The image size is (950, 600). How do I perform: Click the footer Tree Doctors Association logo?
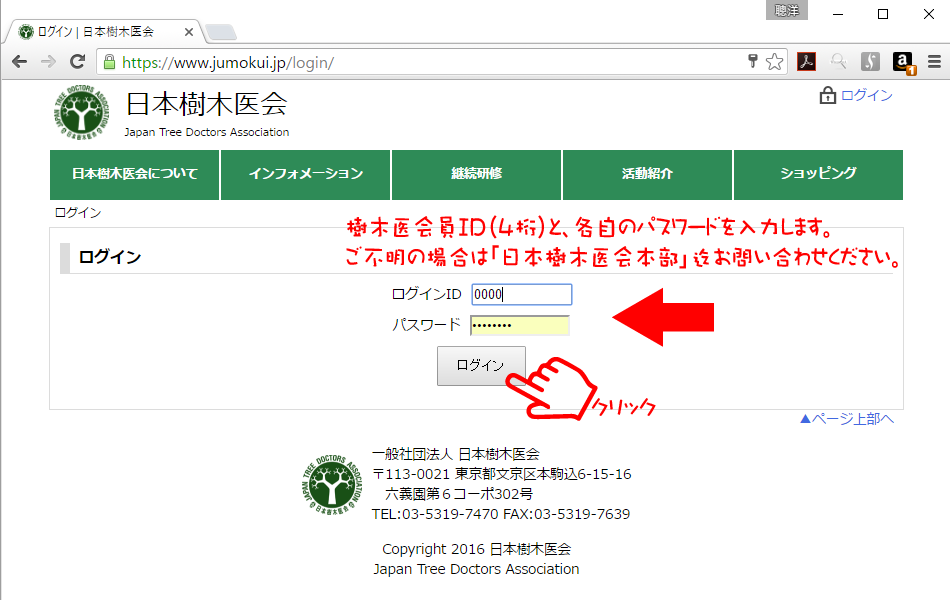coord(332,484)
